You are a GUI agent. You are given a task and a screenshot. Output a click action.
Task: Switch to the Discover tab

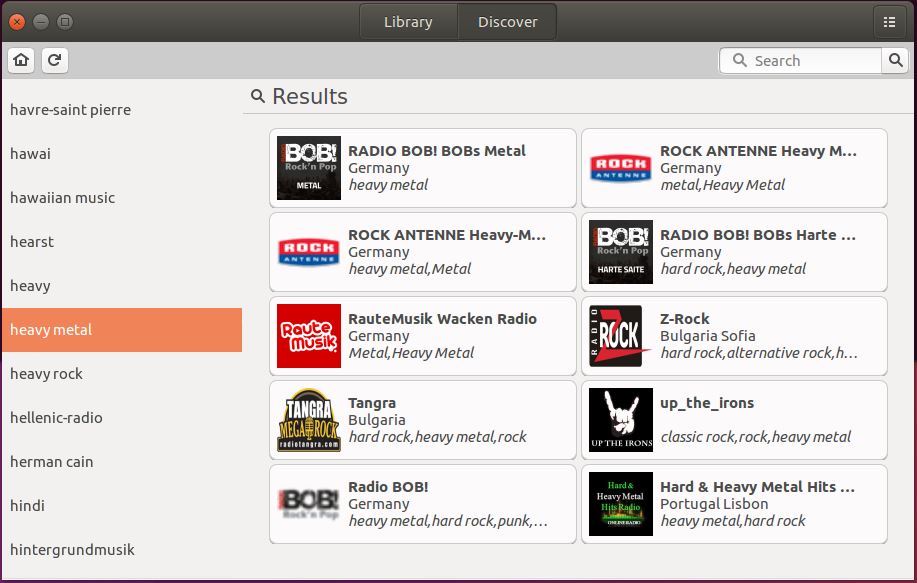[x=507, y=21]
